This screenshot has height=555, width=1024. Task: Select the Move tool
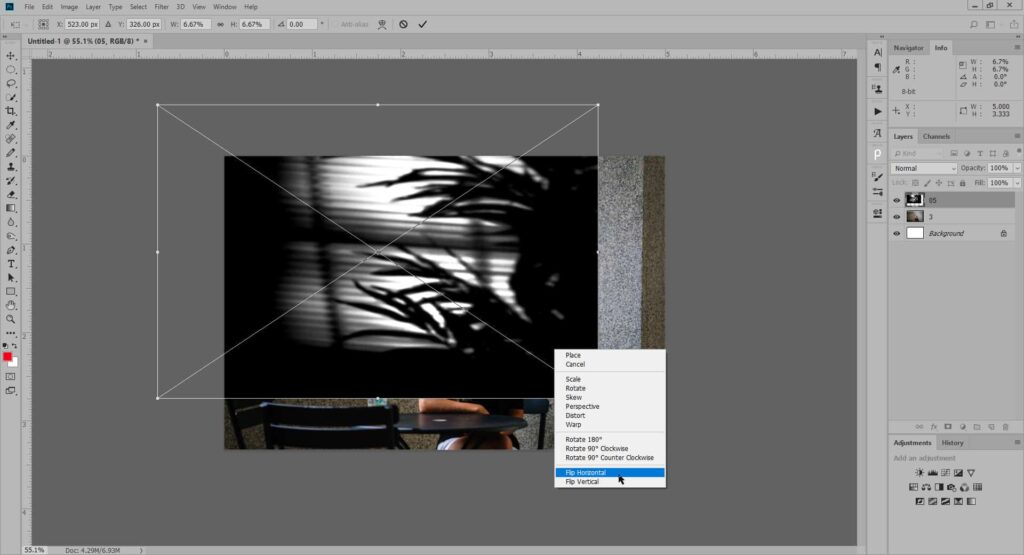click(11, 56)
